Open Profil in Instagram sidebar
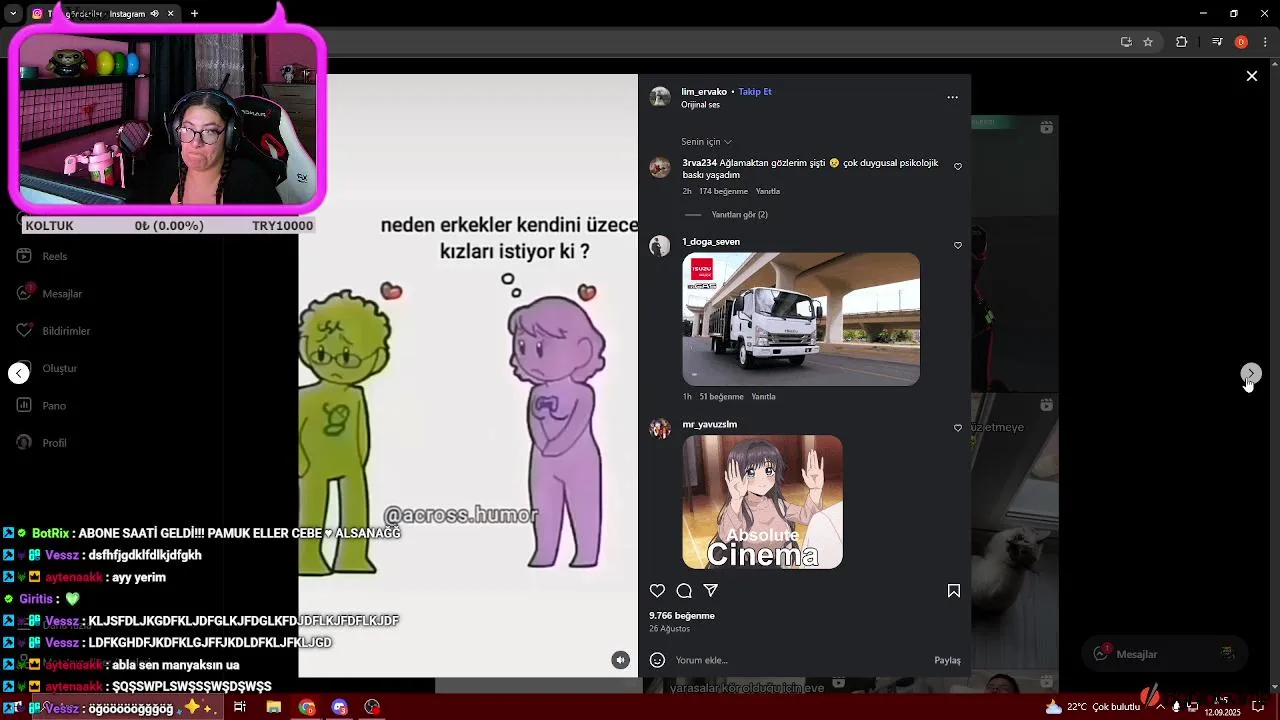Screen dimensions: 1280x720 42,443
